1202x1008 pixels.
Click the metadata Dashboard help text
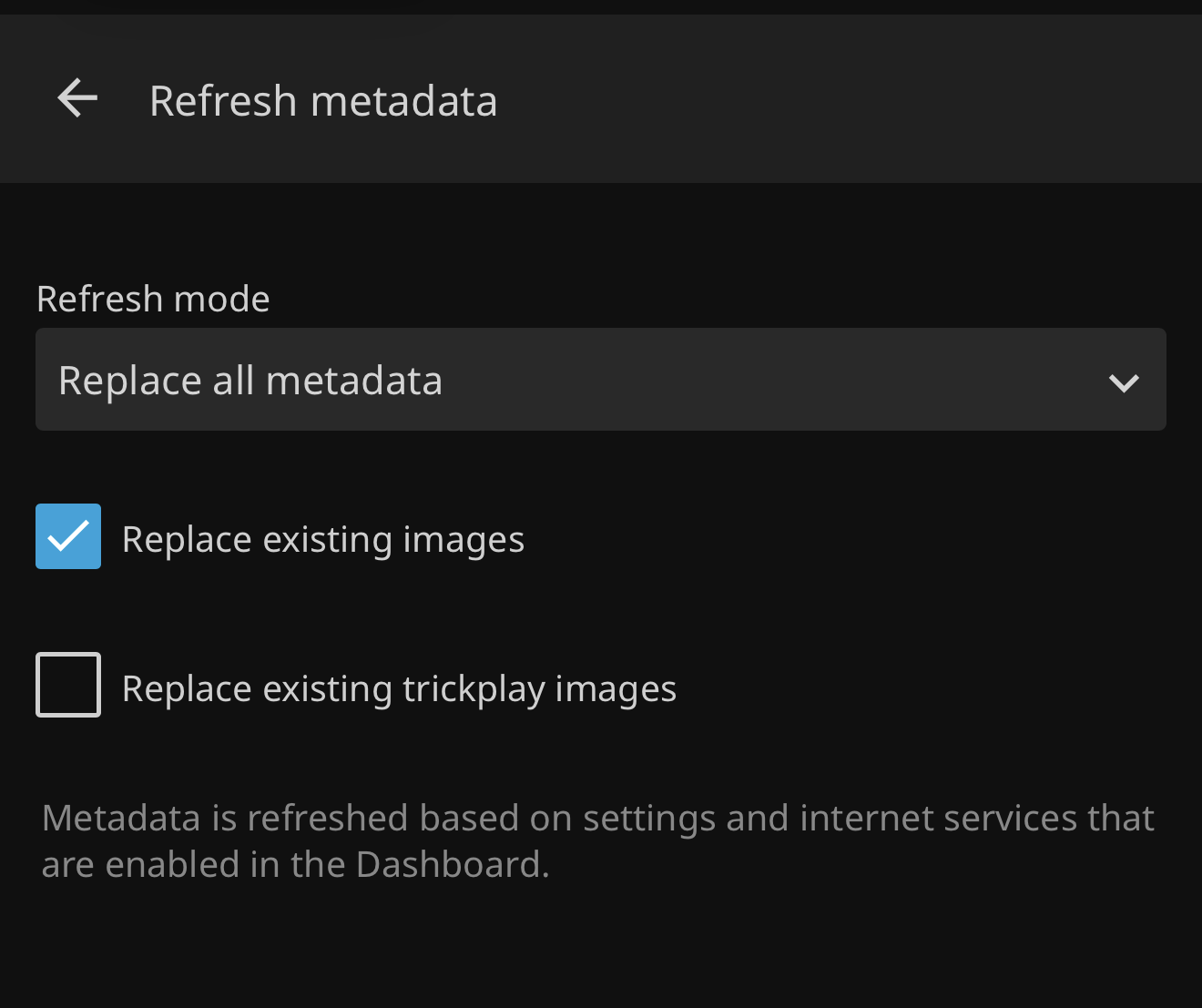pyautogui.click(x=597, y=841)
